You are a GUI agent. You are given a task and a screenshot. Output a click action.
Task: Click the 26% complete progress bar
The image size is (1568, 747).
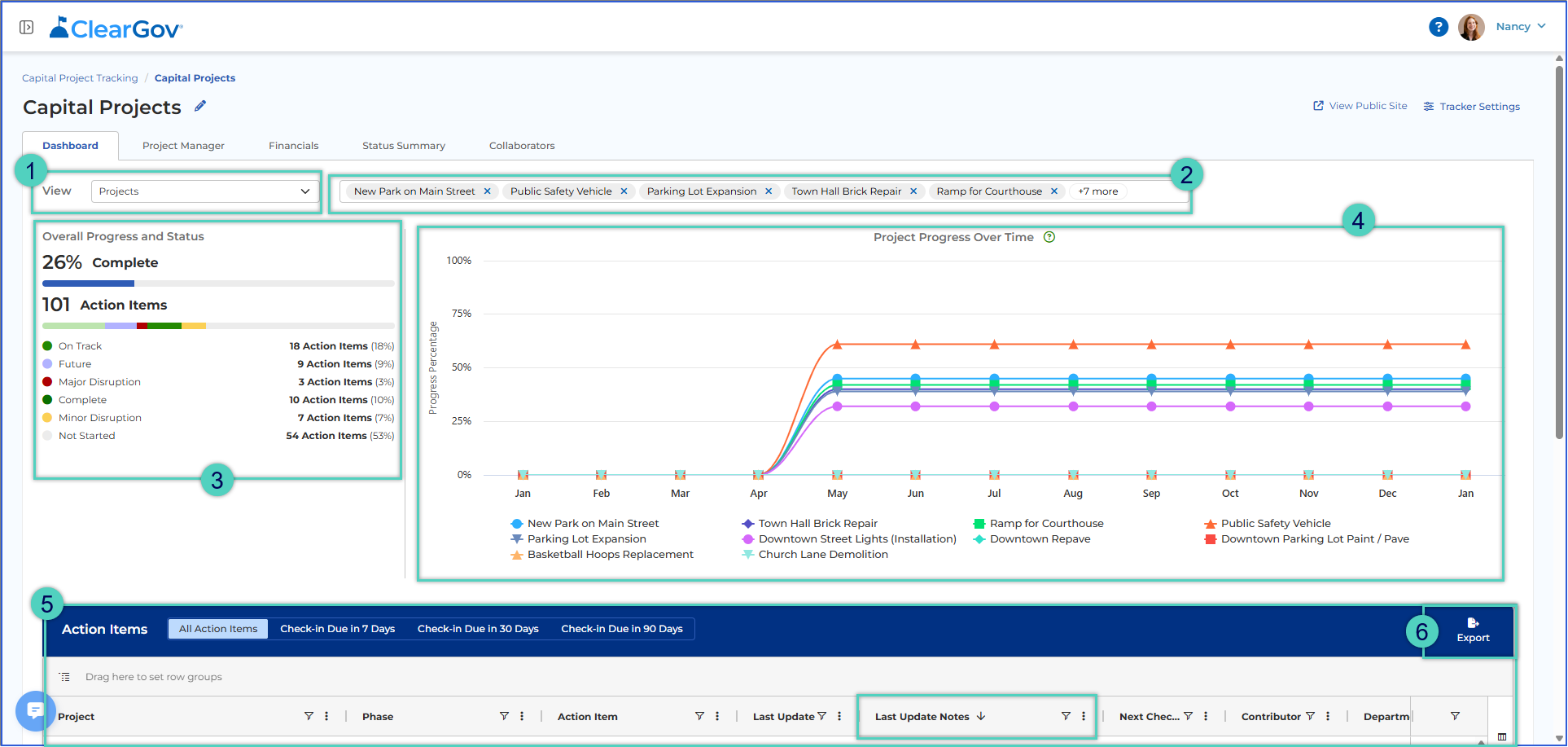pyautogui.click(x=218, y=283)
